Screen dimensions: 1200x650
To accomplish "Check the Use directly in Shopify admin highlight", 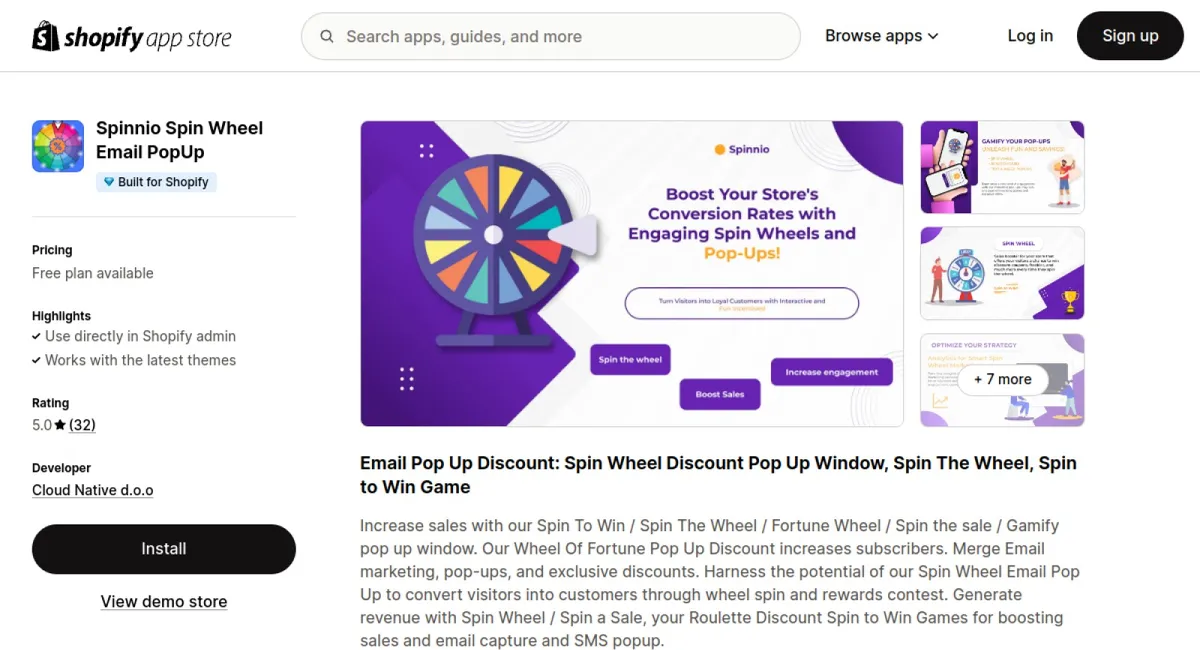I will (134, 336).
